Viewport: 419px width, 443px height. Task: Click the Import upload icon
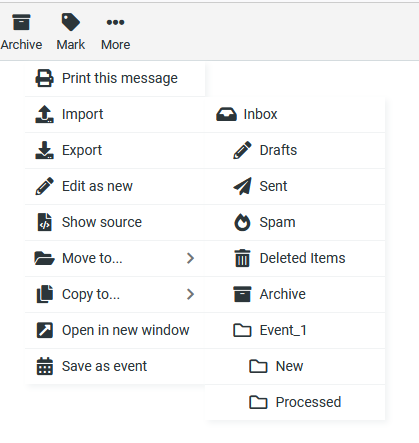tap(44, 114)
